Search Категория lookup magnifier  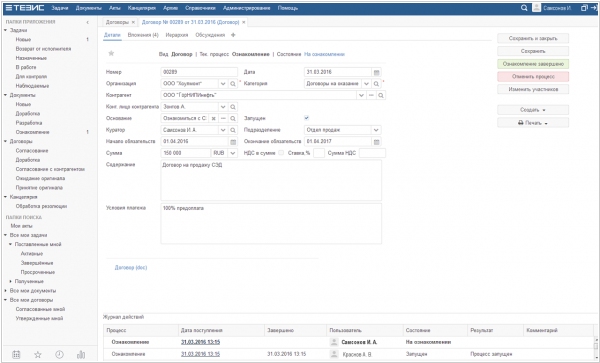[376, 84]
